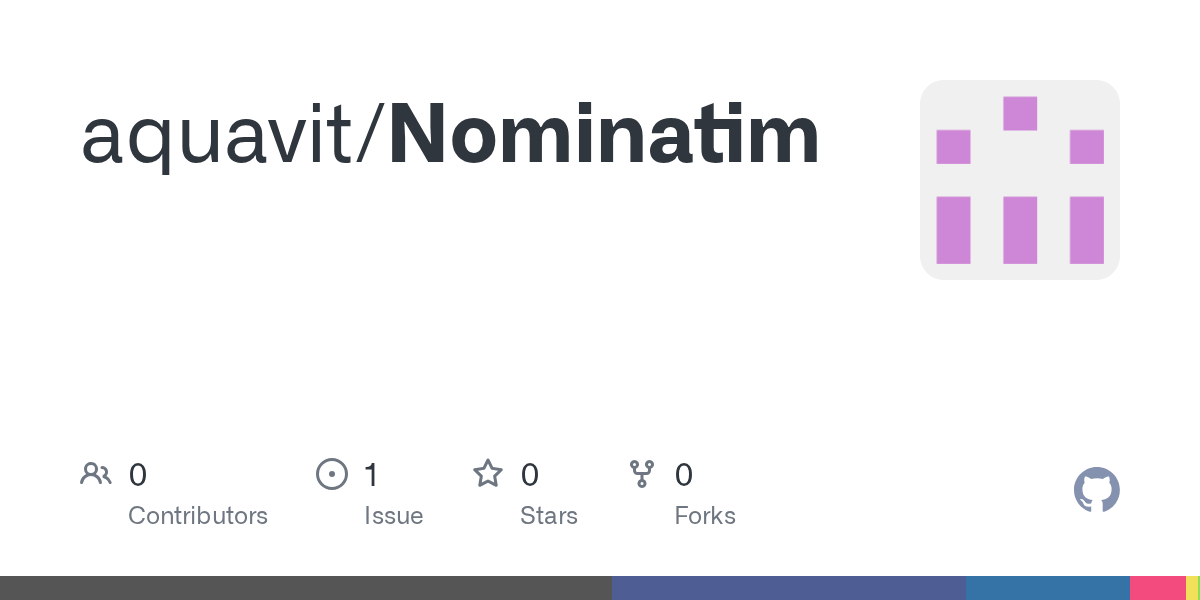Image resolution: width=1200 pixels, height=600 pixels.
Task: Click the Forks branch icon
Action: [642, 474]
